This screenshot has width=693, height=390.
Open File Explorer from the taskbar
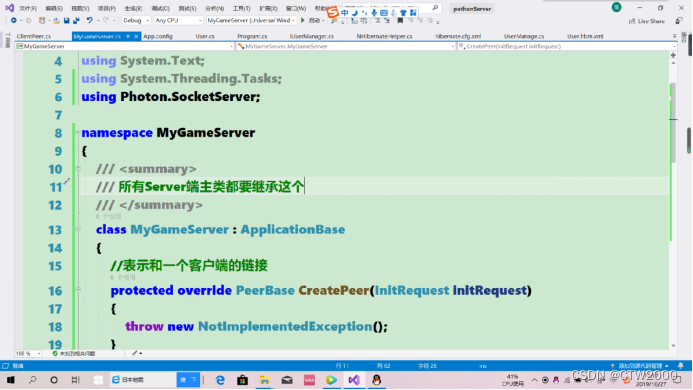pos(264,380)
